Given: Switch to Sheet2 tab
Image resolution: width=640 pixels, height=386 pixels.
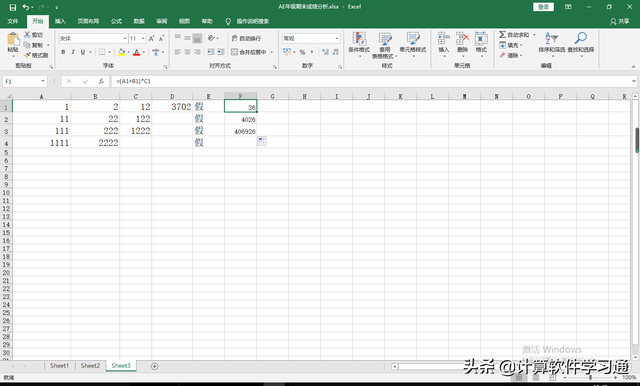Looking at the screenshot, I should pyautogui.click(x=90, y=366).
